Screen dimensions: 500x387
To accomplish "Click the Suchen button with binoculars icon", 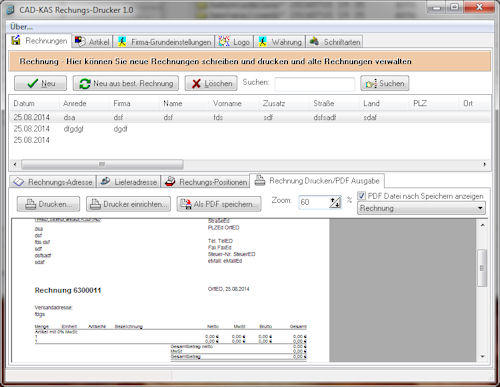I will (385, 83).
